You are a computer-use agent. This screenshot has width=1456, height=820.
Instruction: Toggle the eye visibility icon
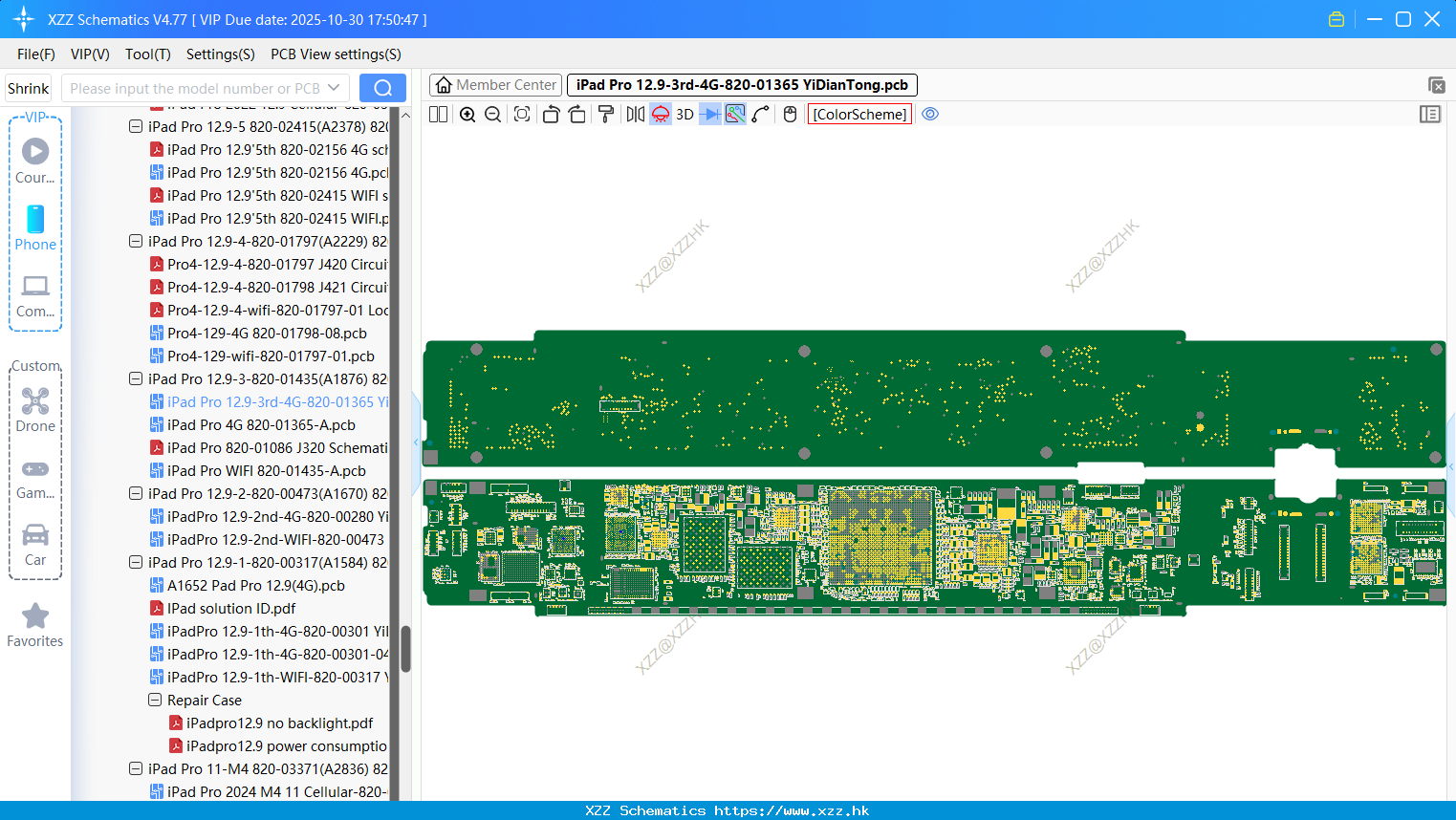(930, 114)
